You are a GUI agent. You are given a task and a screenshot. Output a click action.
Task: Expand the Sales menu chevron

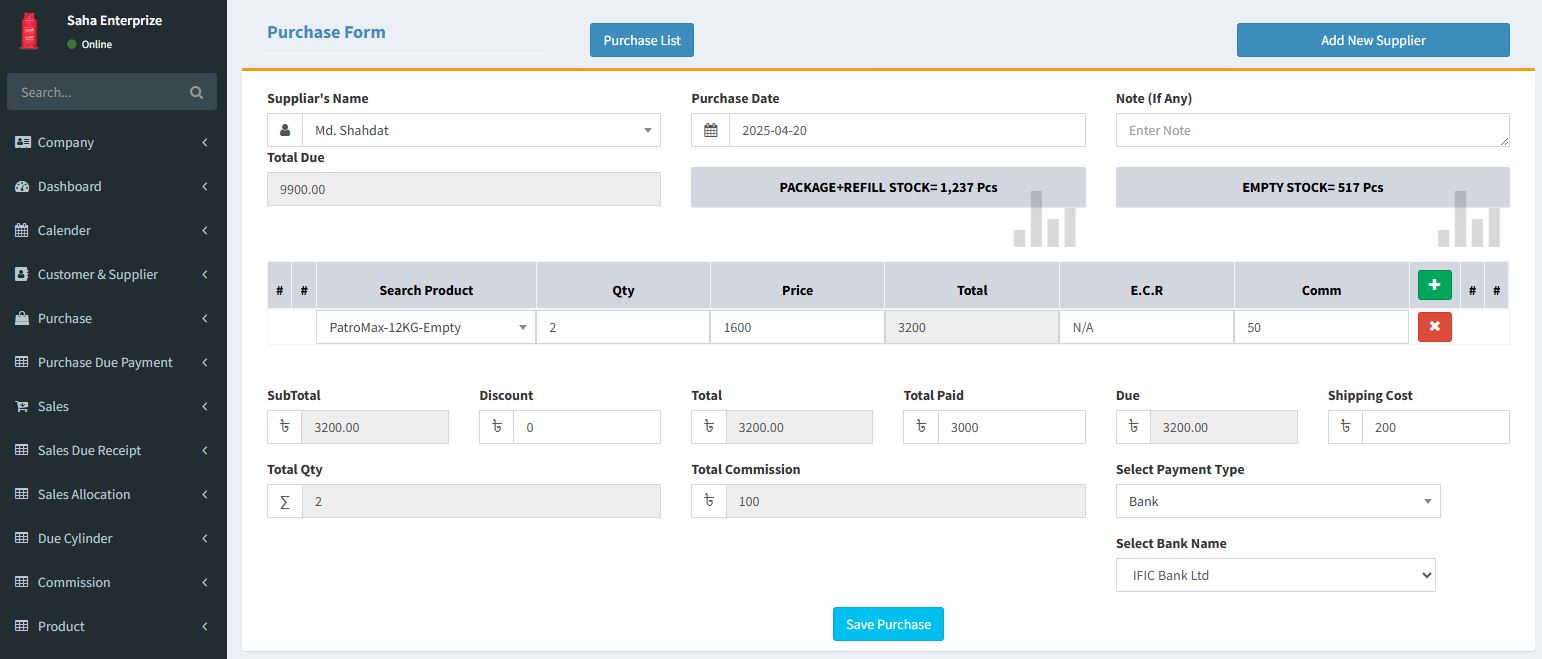[205, 406]
